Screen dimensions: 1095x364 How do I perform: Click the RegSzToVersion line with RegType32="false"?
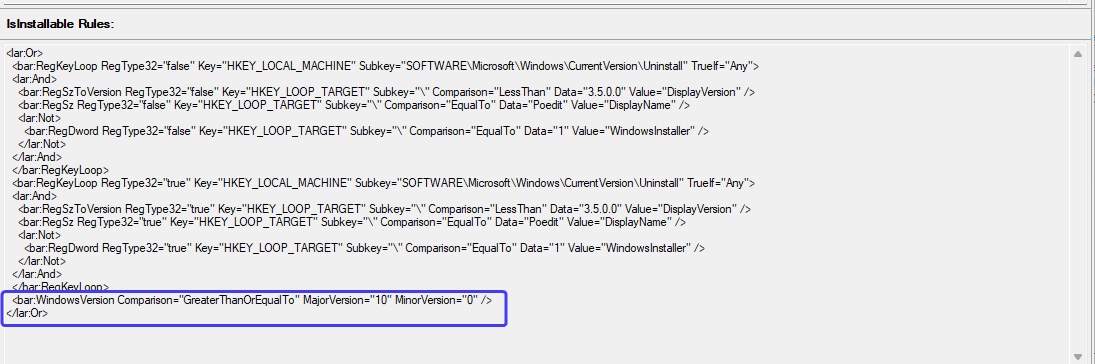click(386, 92)
